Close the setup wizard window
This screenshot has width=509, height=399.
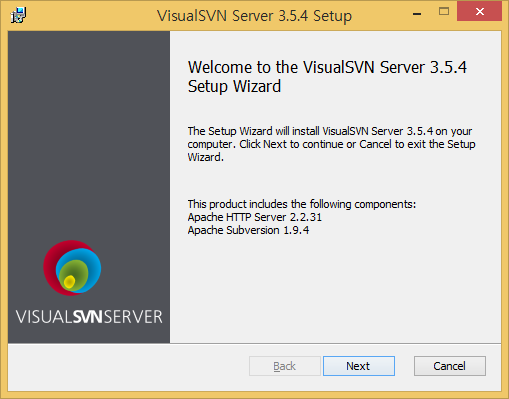479,12
